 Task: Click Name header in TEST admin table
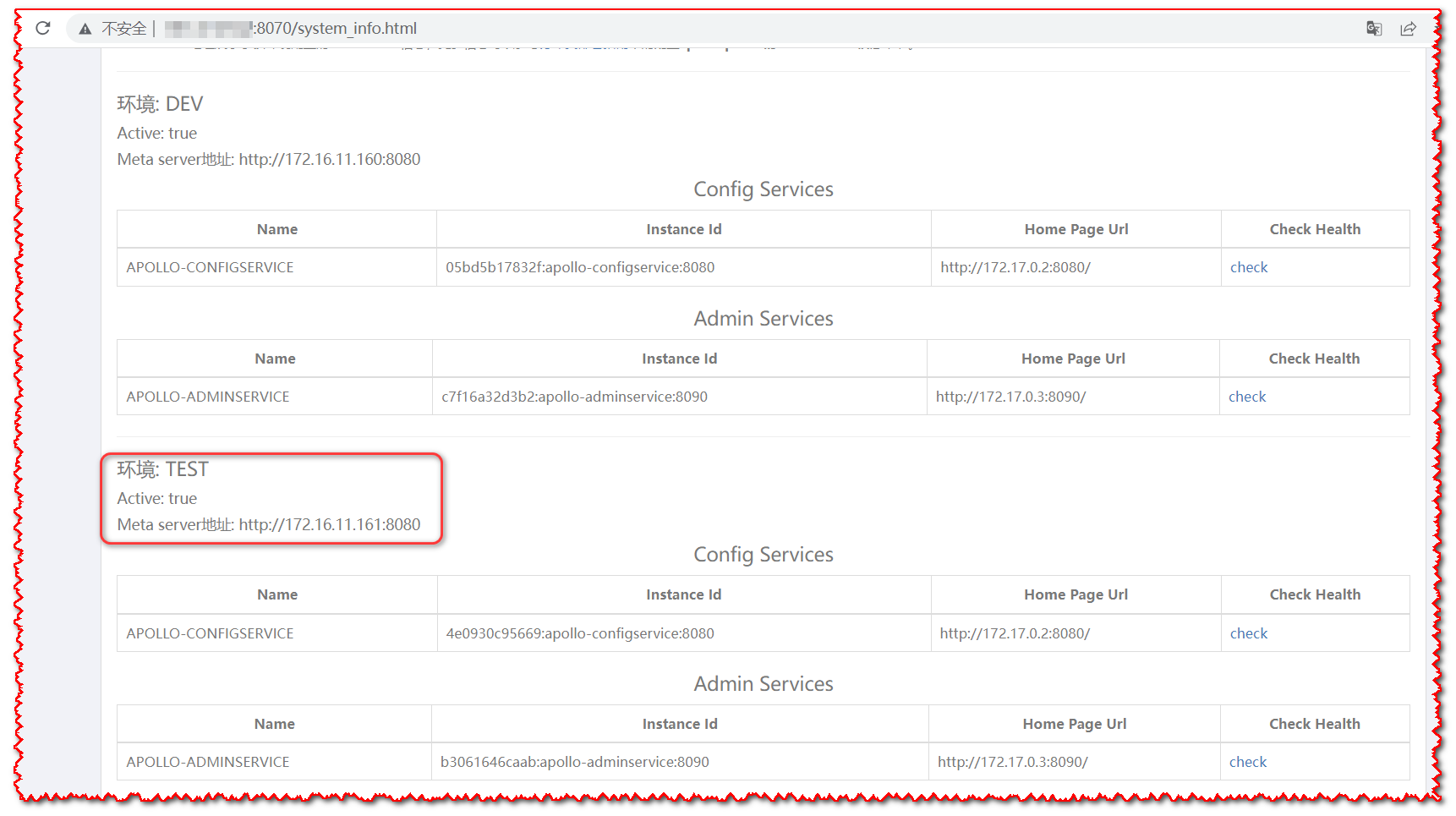click(275, 724)
